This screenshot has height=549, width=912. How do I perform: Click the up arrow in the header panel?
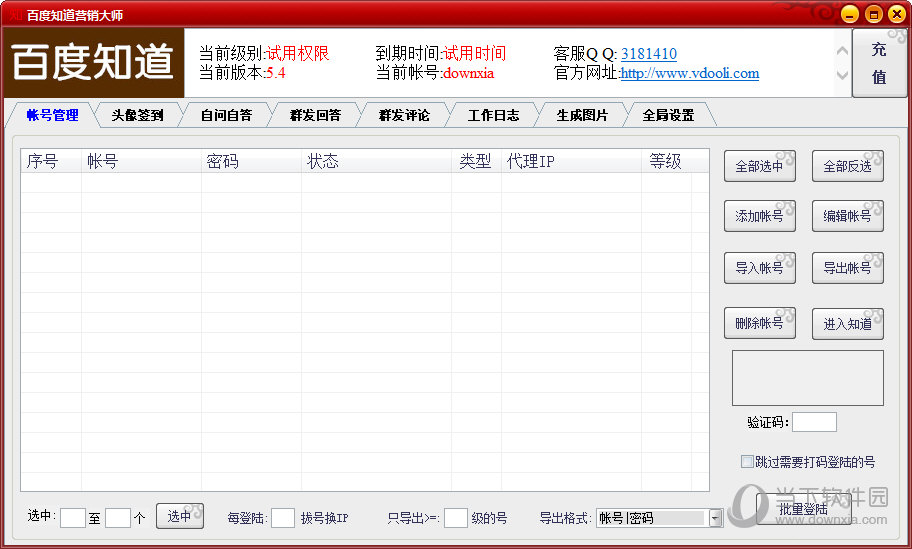pos(842,51)
